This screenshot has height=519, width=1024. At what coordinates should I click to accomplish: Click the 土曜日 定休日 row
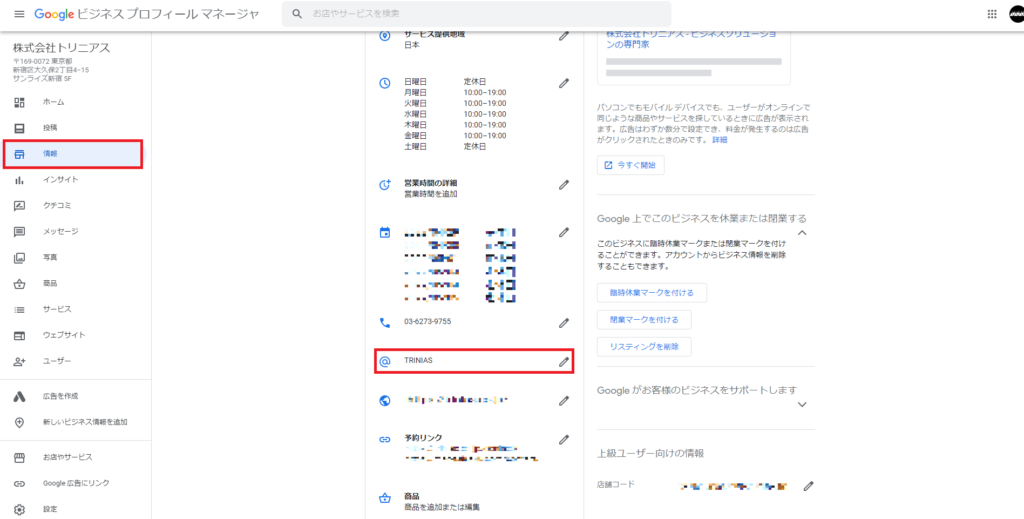coord(445,146)
